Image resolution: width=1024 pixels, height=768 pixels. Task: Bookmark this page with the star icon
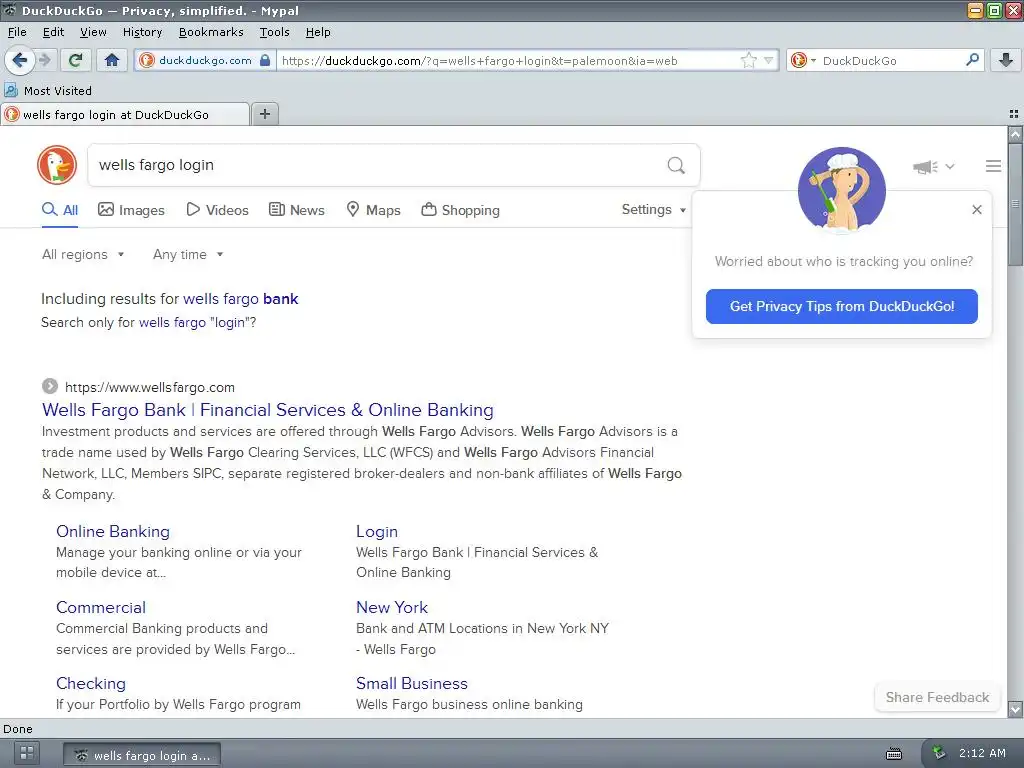(x=748, y=61)
